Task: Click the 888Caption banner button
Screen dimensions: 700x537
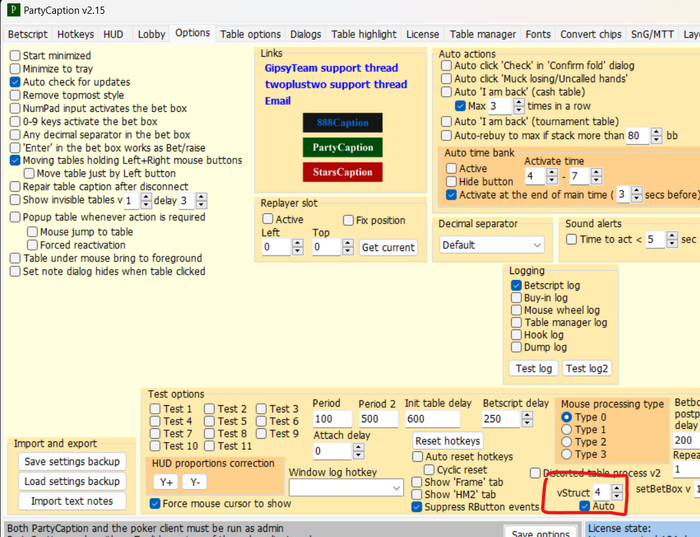Action: click(x=342, y=123)
